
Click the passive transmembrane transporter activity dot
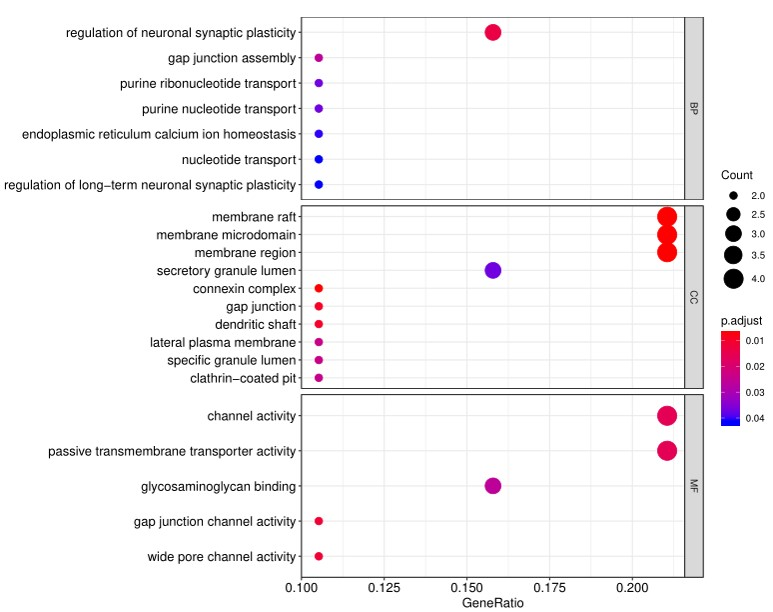click(x=667, y=451)
